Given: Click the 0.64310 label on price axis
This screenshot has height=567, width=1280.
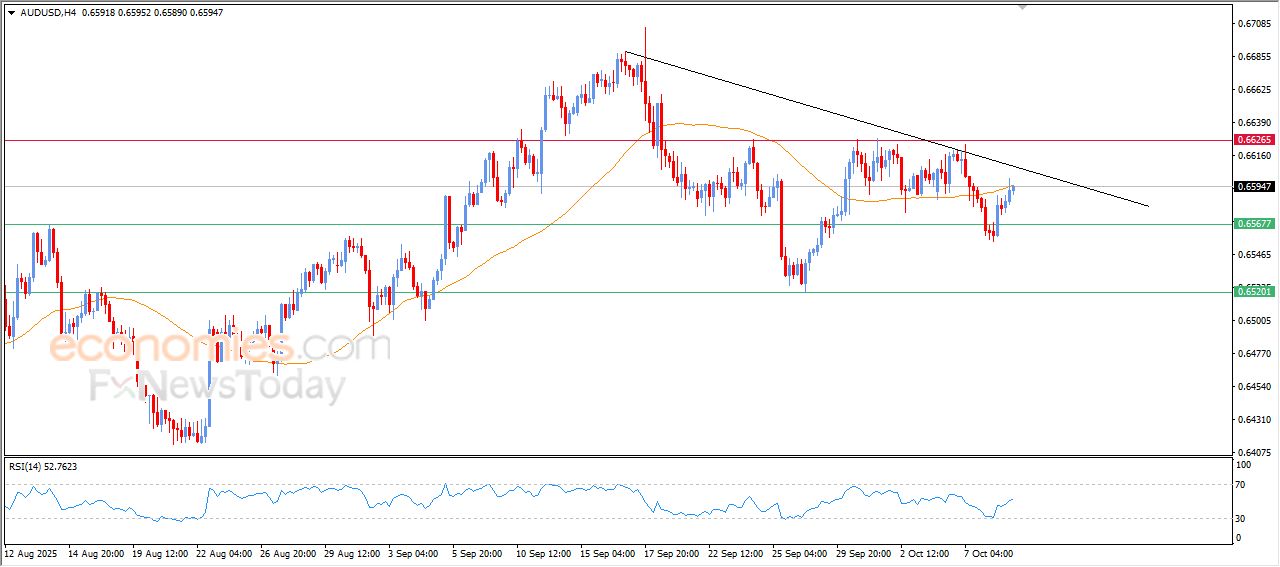Looking at the screenshot, I should (1253, 419).
